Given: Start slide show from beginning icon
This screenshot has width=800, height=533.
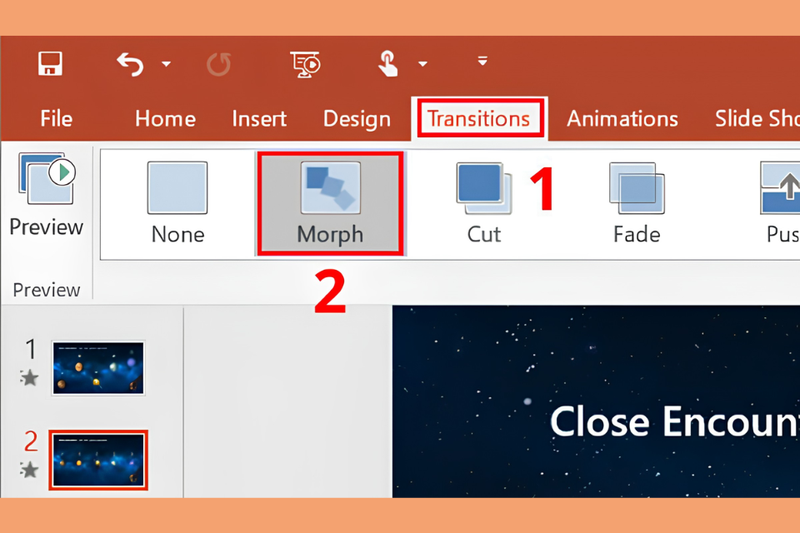Looking at the screenshot, I should pos(305,64).
